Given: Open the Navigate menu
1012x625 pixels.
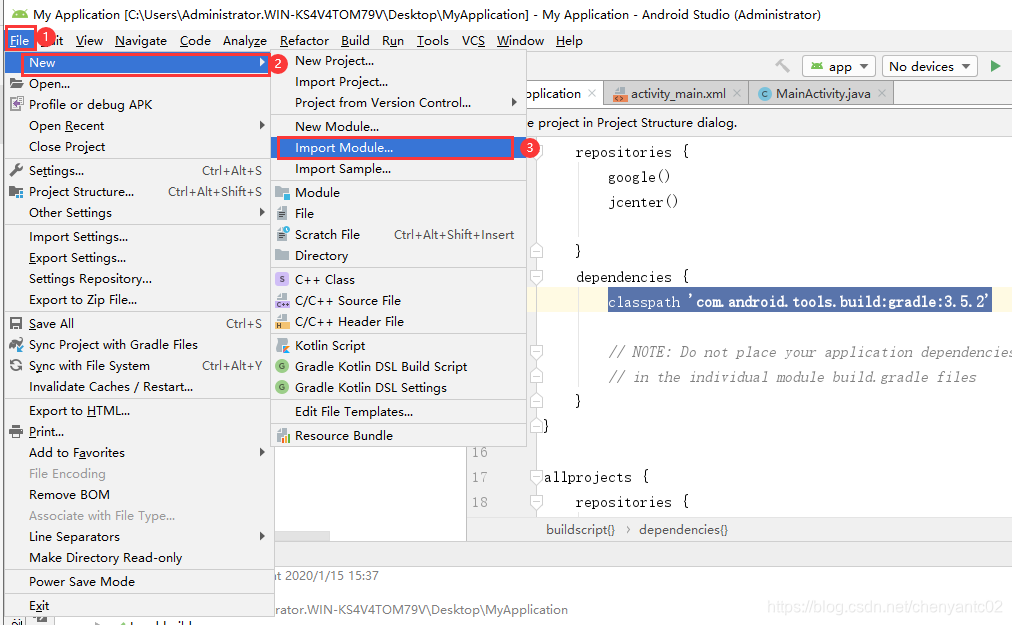Looking at the screenshot, I should [x=141, y=41].
